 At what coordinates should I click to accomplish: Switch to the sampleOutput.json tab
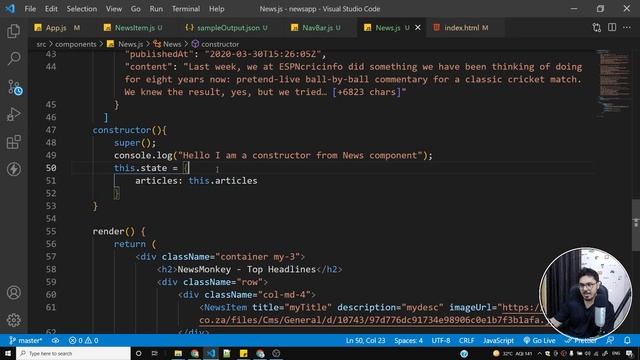pyautogui.click(x=226, y=27)
